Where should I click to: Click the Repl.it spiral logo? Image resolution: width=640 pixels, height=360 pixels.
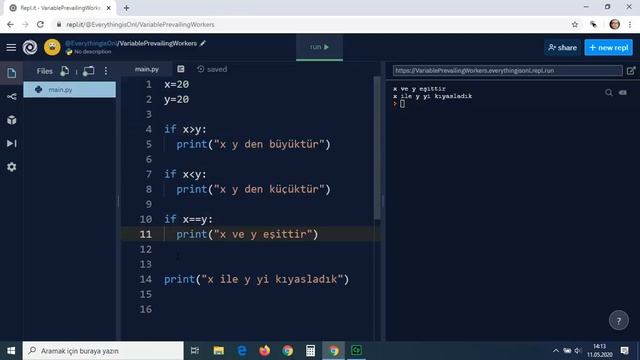pyautogui.click(x=30, y=47)
